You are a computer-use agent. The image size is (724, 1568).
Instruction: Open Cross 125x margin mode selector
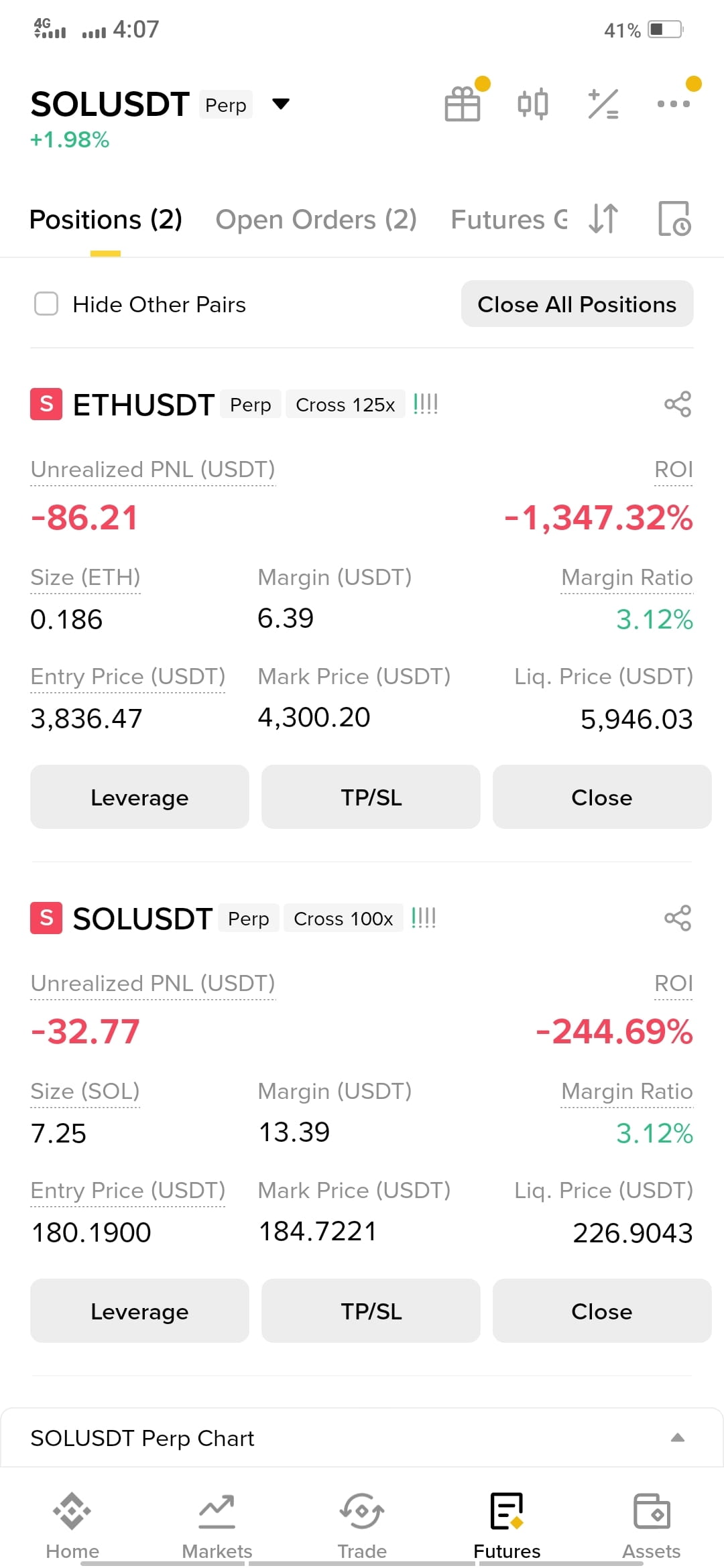pyautogui.click(x=345, y=404)
